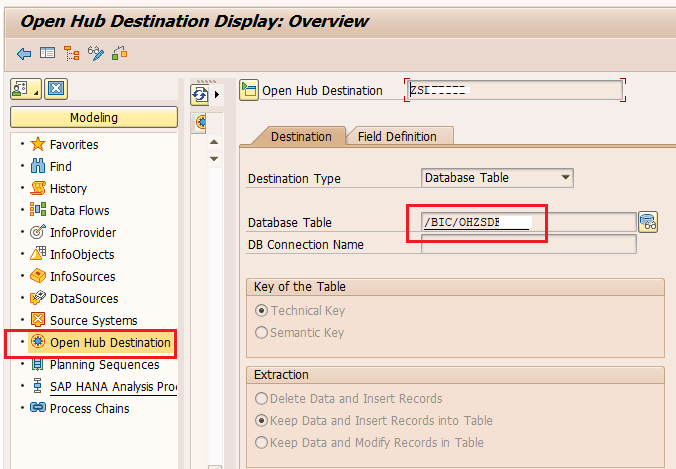Click the display/change pencil-glasses icon
676x469 pixels.
coord(96,53)
